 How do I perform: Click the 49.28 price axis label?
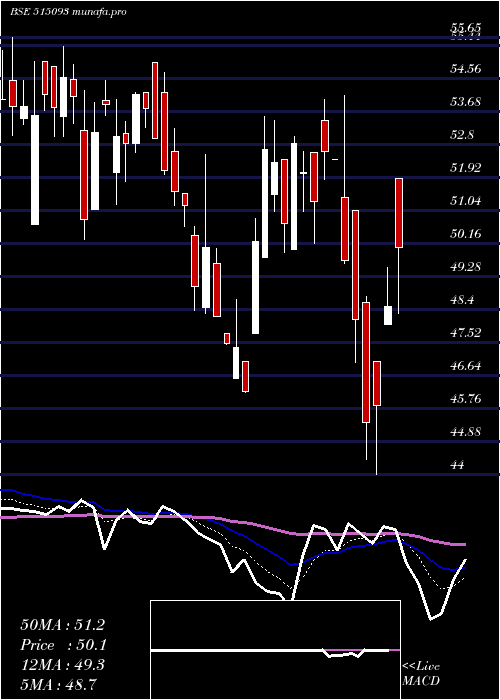click(466, 267)
